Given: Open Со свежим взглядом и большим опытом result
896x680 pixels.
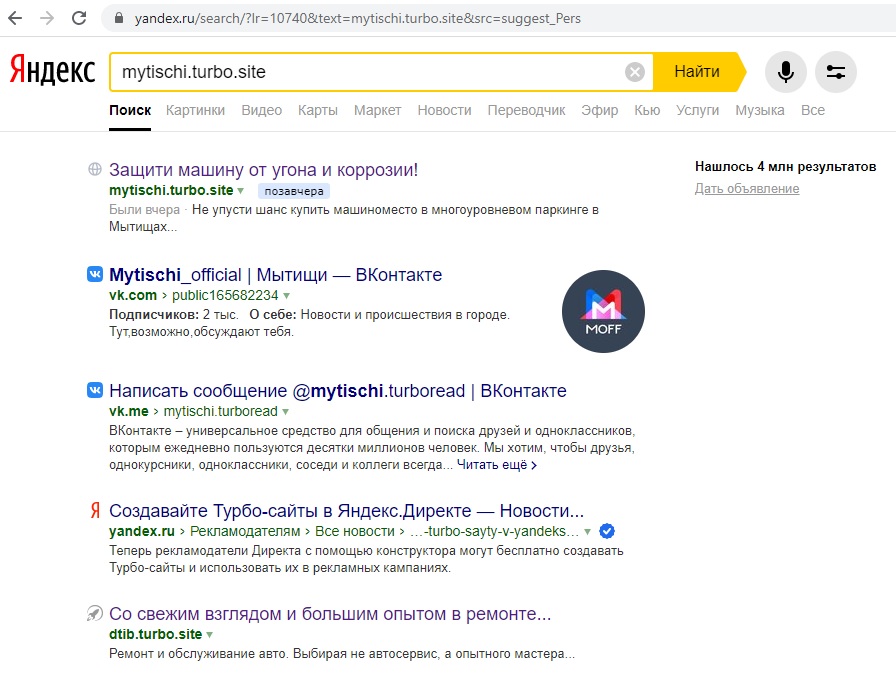Looking at the screenshot, I should click(x=330, y=614).
